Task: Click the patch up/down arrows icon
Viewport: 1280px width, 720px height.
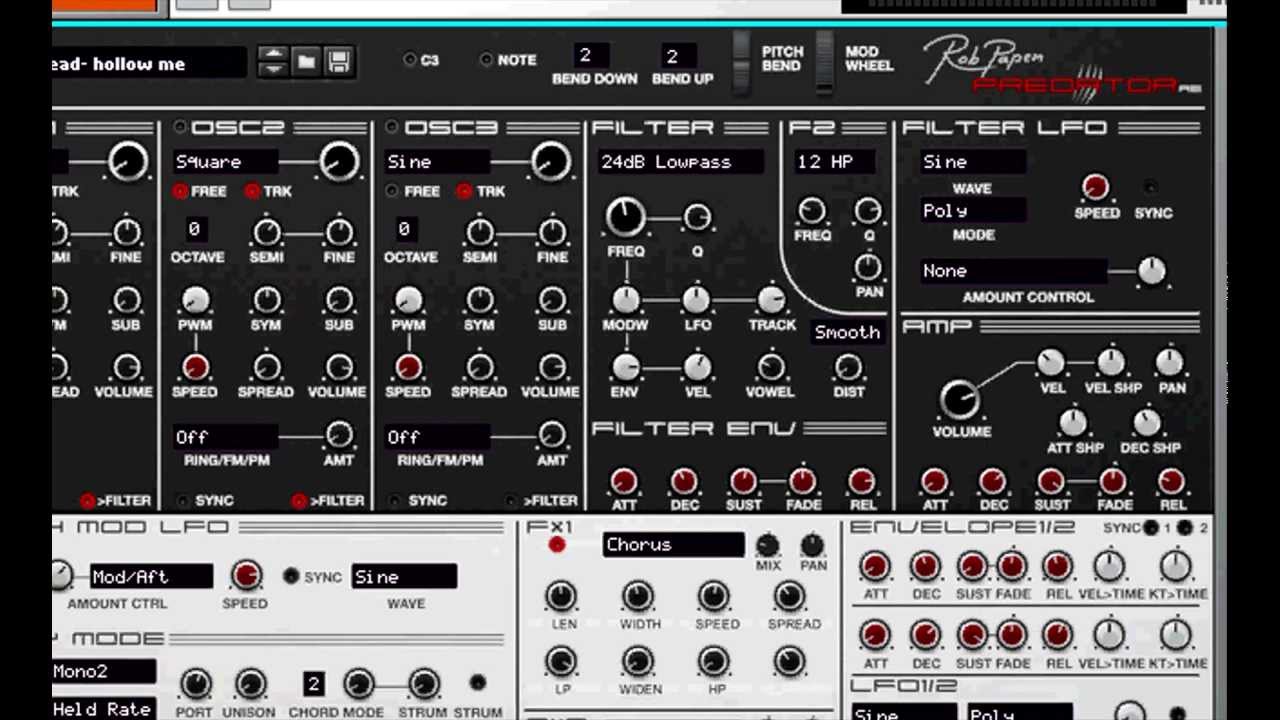Action: coord(272,62)
